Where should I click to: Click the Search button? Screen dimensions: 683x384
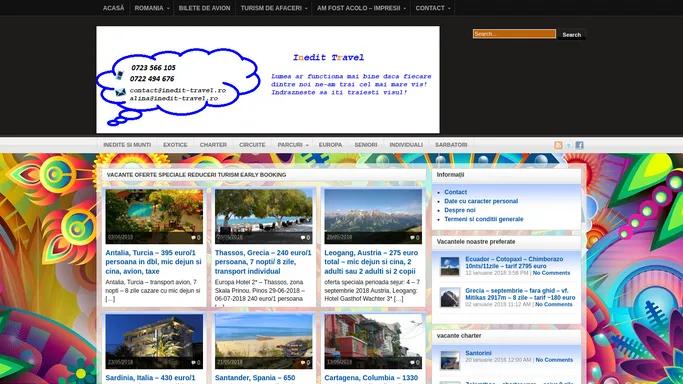point(571,34)
